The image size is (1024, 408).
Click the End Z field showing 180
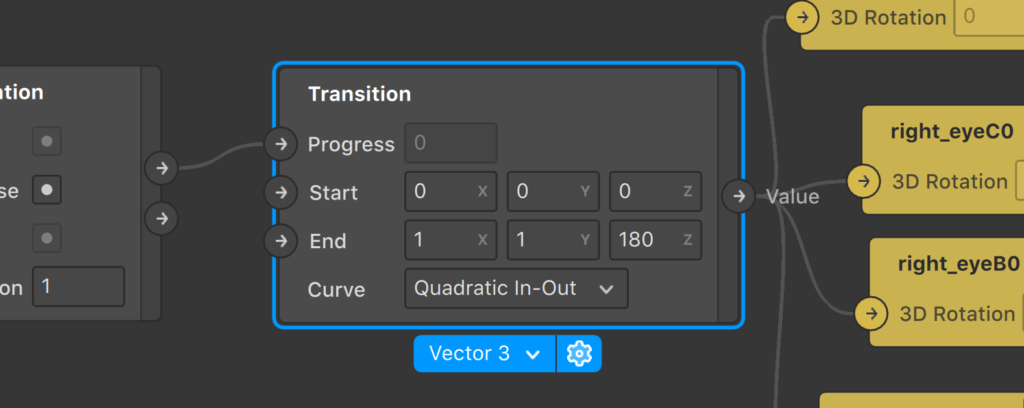coord(656,240)
